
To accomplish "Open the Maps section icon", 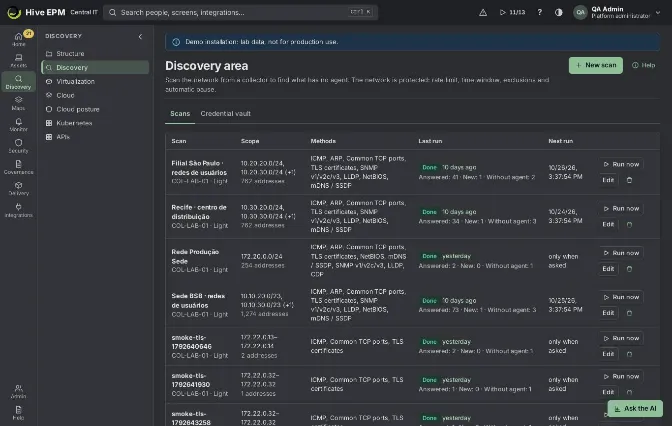I will pyautogui.click(x=18, y=103).
